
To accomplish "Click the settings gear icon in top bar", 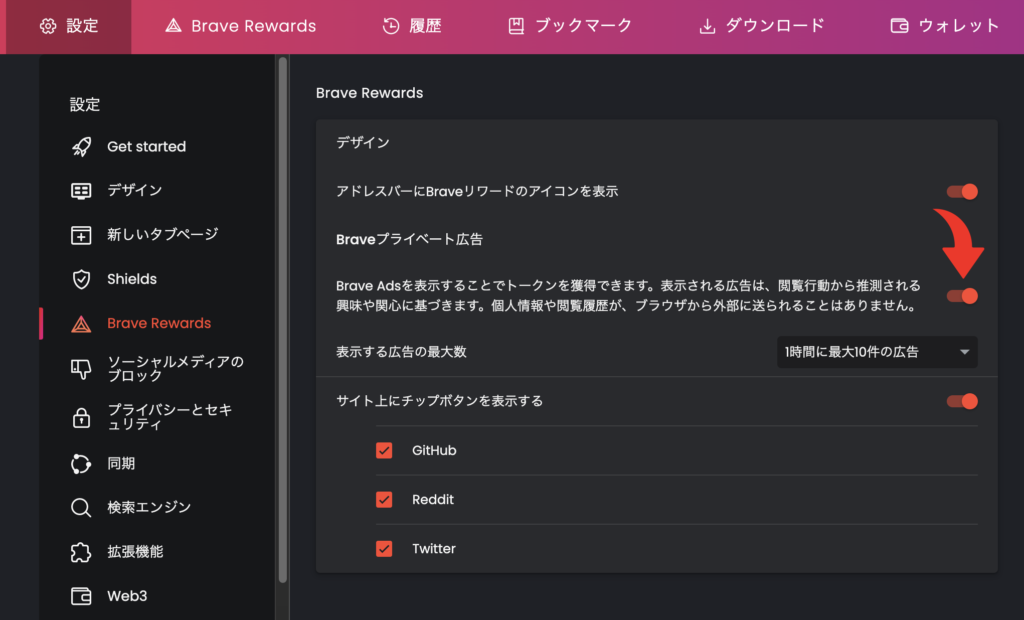I will (x=48, y=26).
